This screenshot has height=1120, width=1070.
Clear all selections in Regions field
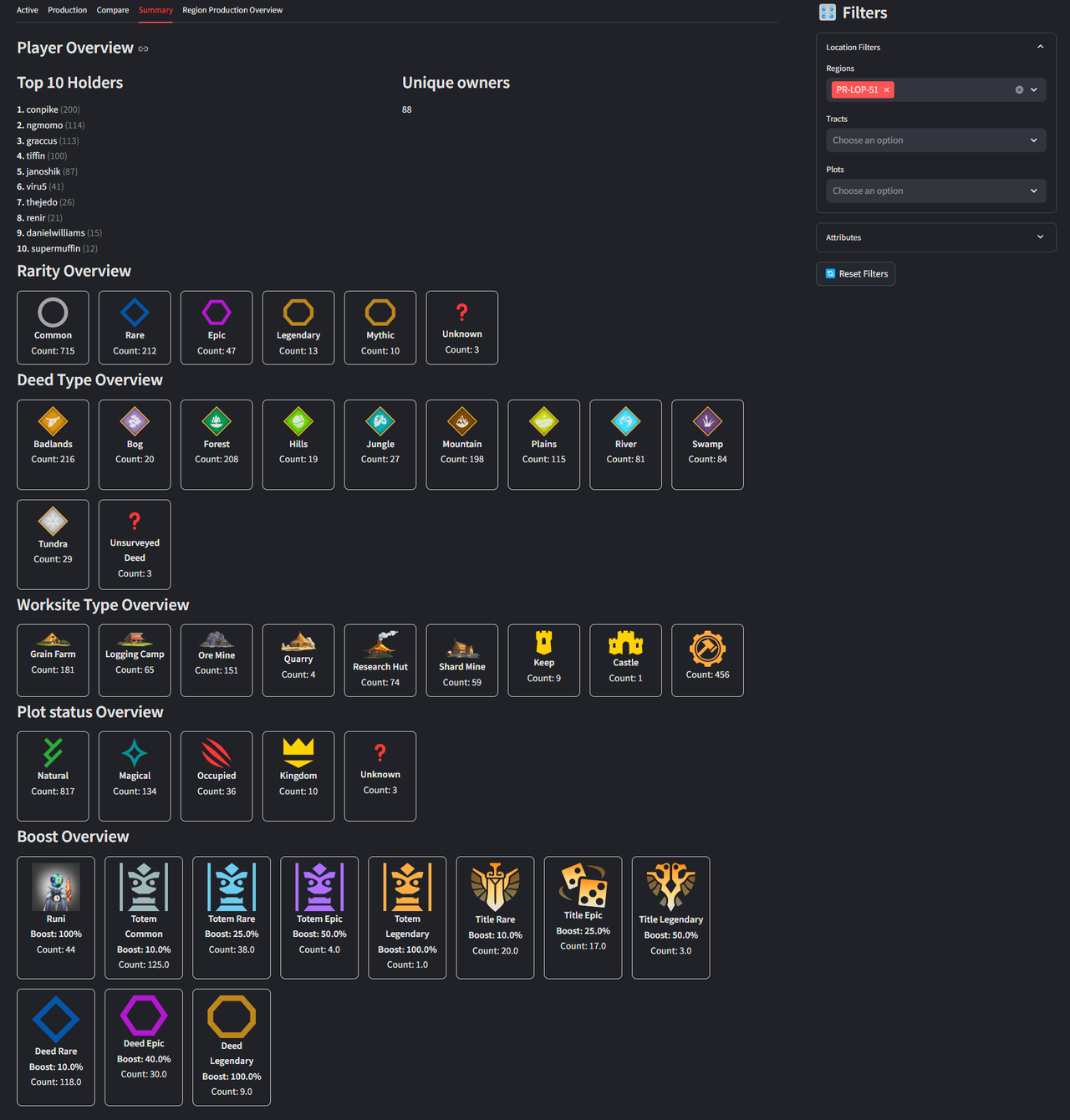[x=1019, y=89]
